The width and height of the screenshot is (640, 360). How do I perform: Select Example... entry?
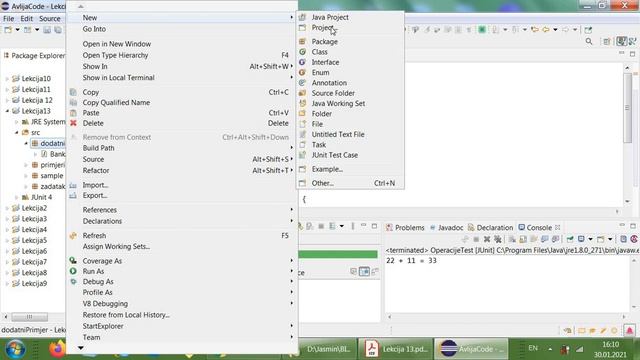(327, 169)
